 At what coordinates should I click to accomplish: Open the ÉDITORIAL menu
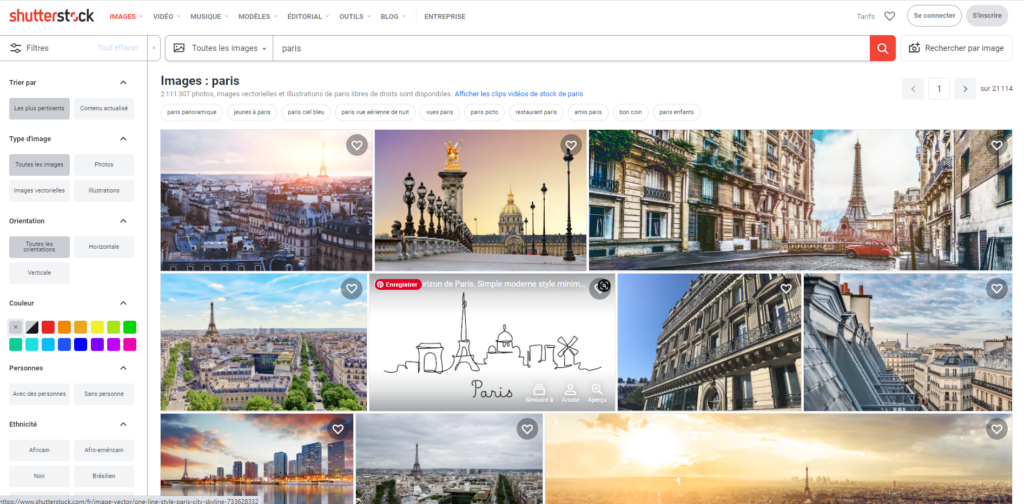pyautogui.click(x=308, y=16)
